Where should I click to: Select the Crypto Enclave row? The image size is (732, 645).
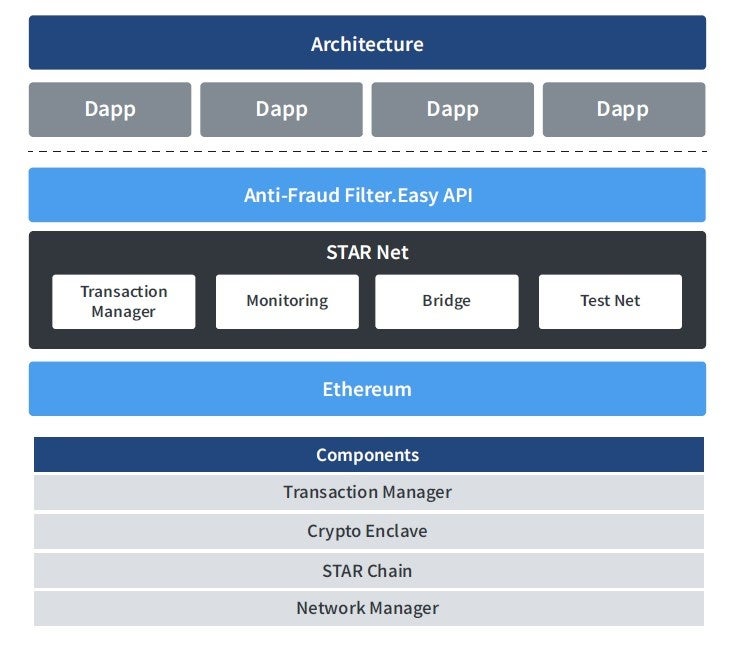click(x=369, y=532)
